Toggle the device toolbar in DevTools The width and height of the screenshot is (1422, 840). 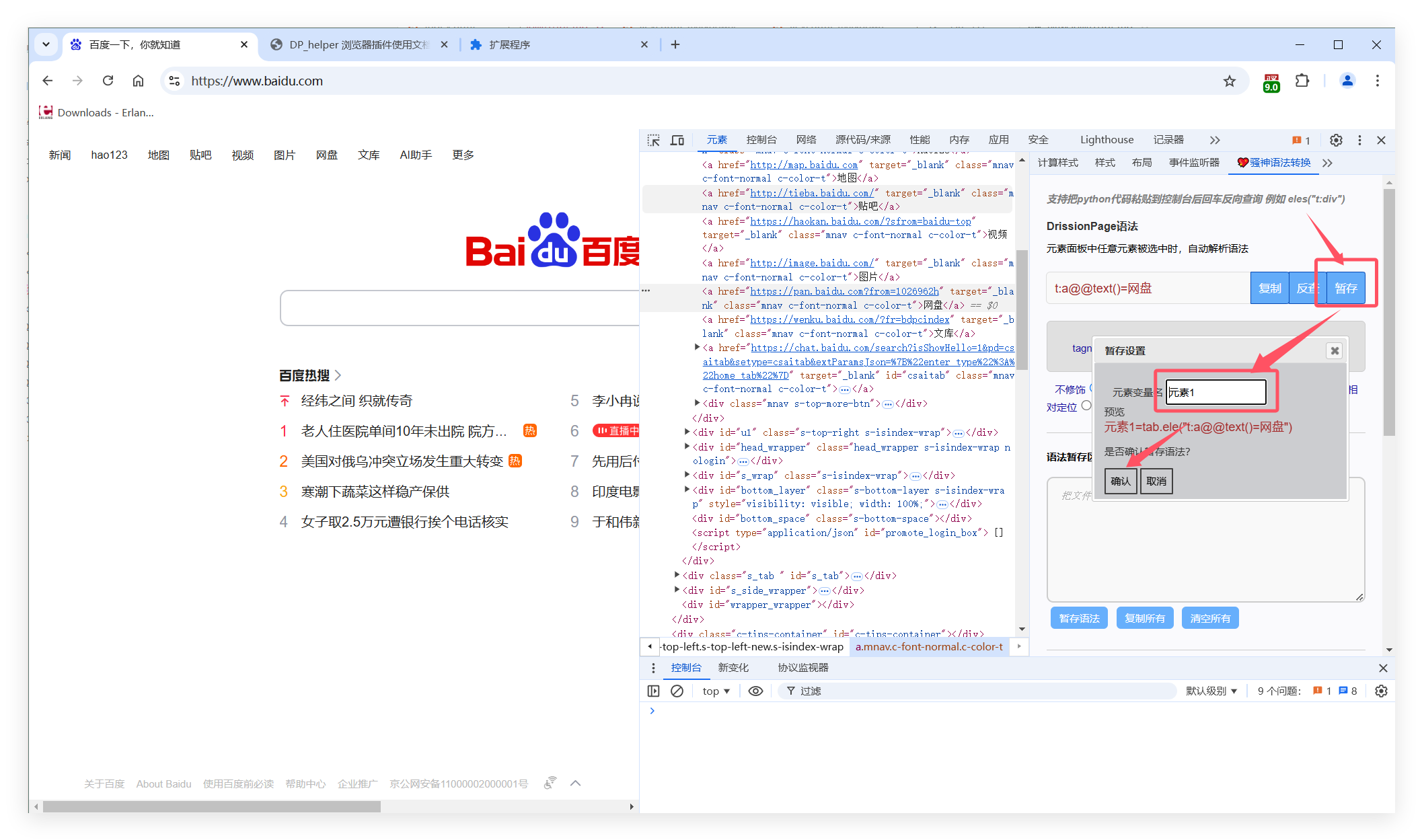click(677, 140)
